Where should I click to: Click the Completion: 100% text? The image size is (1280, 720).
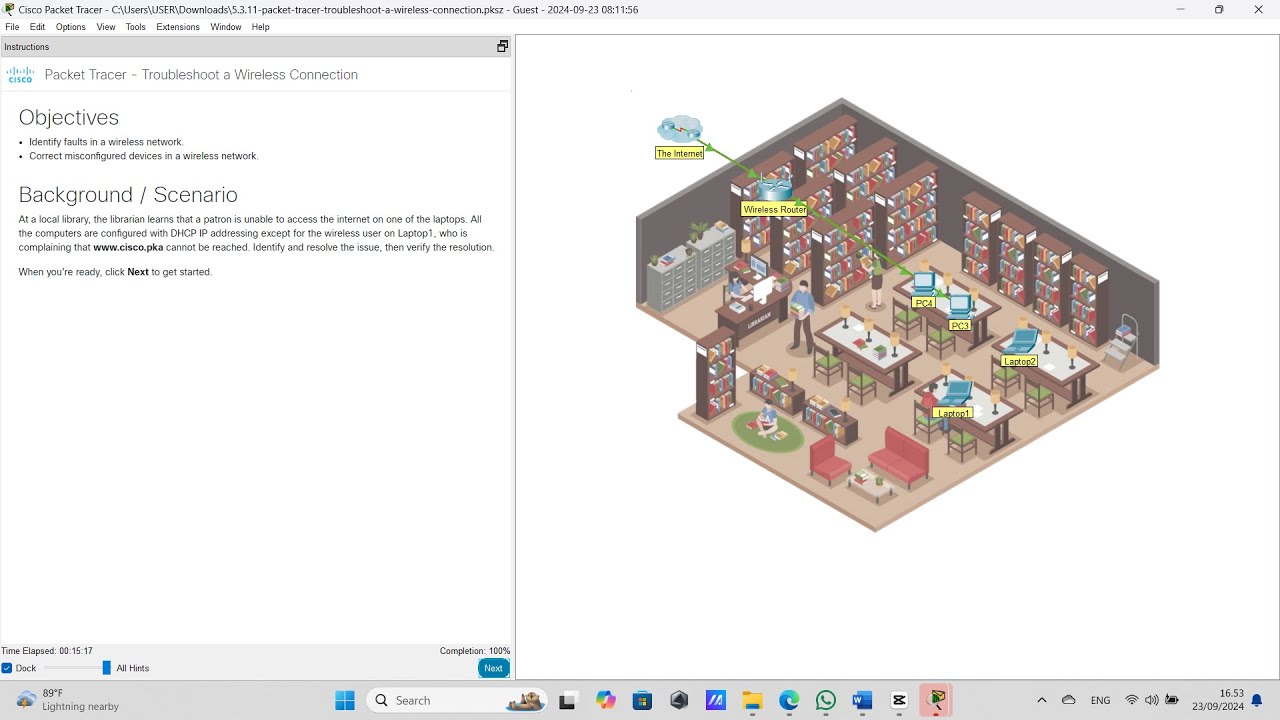pyautogui.click(x=475, y=651)
